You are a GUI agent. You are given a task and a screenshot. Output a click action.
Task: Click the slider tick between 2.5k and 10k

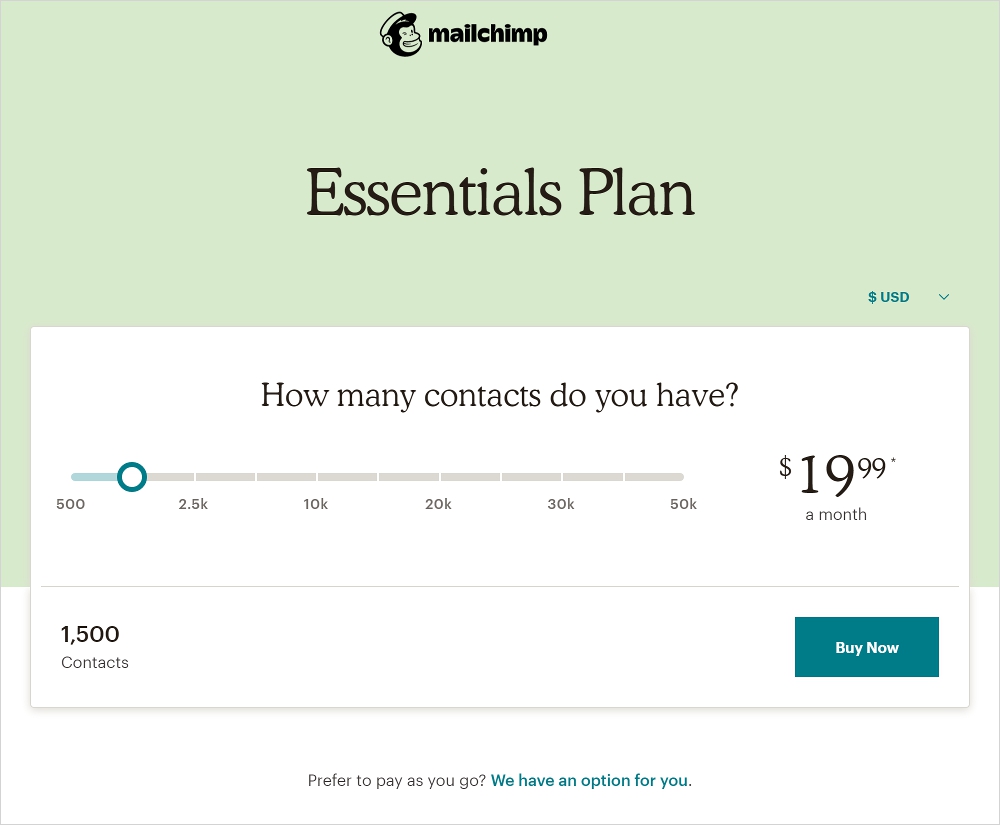(x=256, y=477)
